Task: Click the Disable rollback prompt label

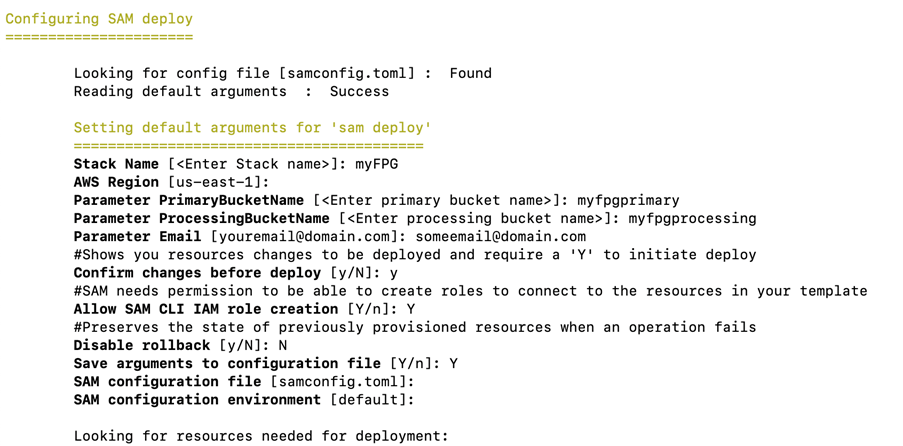Action: tap(143, 345)
